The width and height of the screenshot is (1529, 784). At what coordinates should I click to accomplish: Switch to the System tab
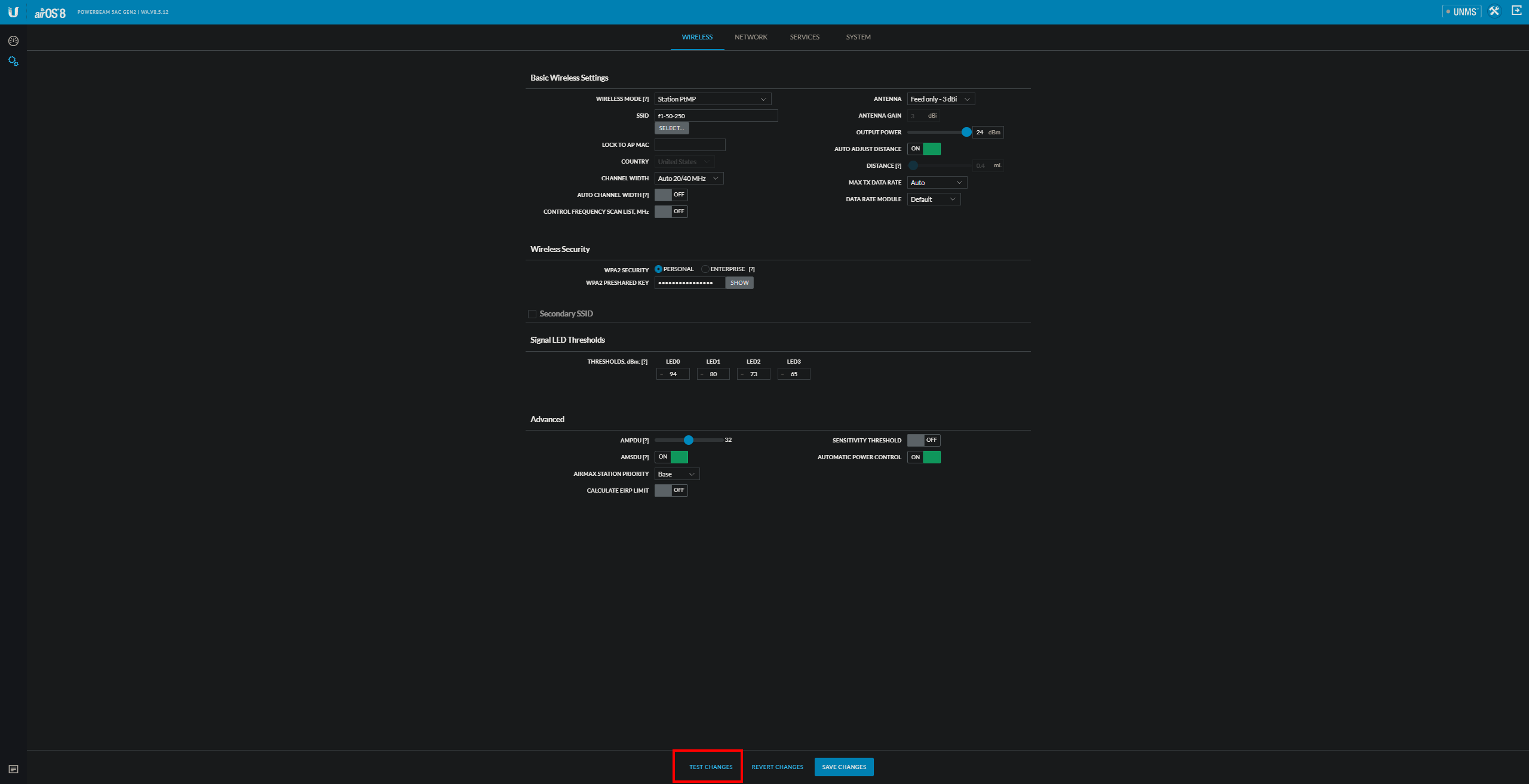click(858, 37)
